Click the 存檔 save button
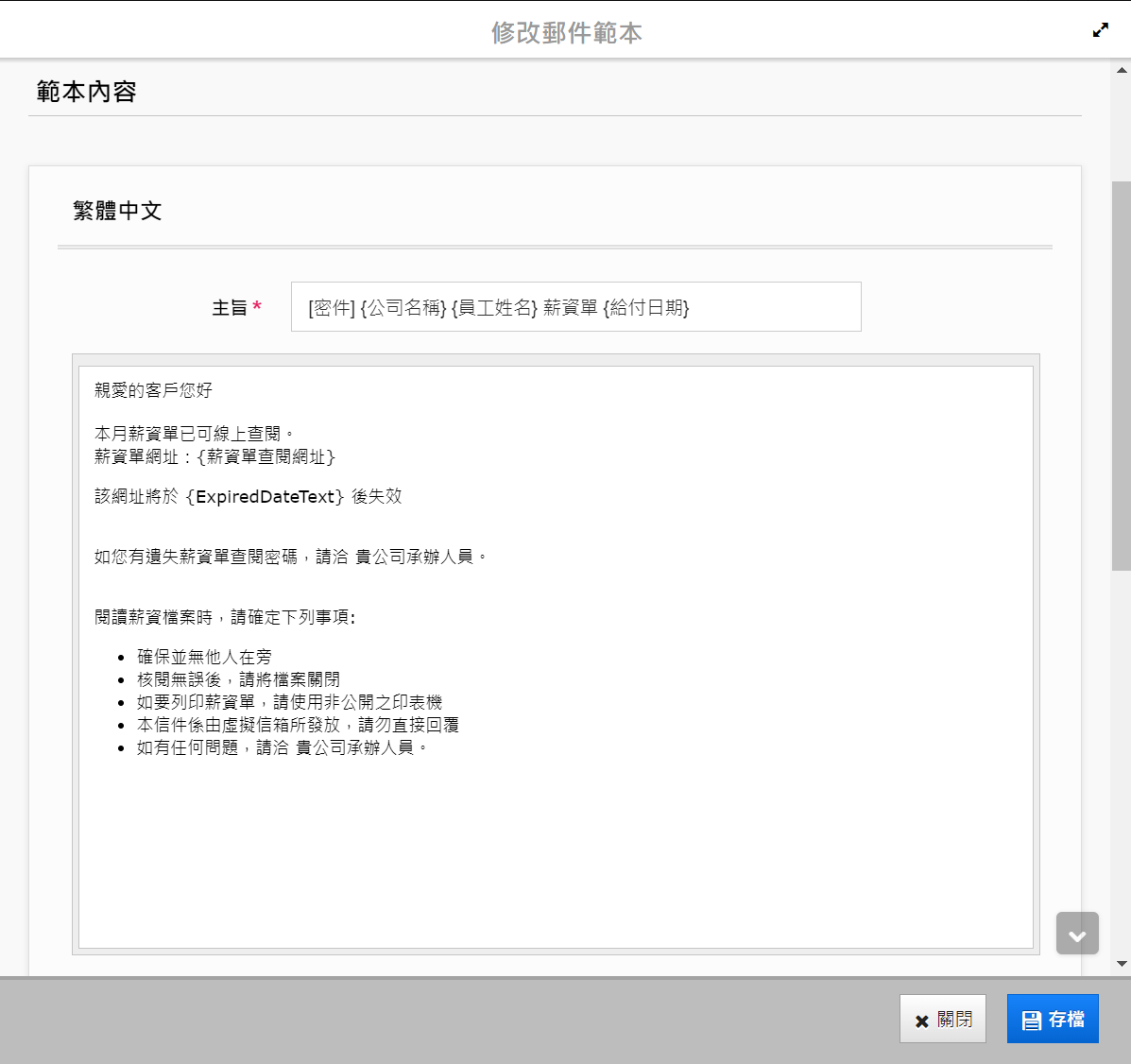The height and width of the screenshot is (1064, 1131). tap(1053, 1019)
